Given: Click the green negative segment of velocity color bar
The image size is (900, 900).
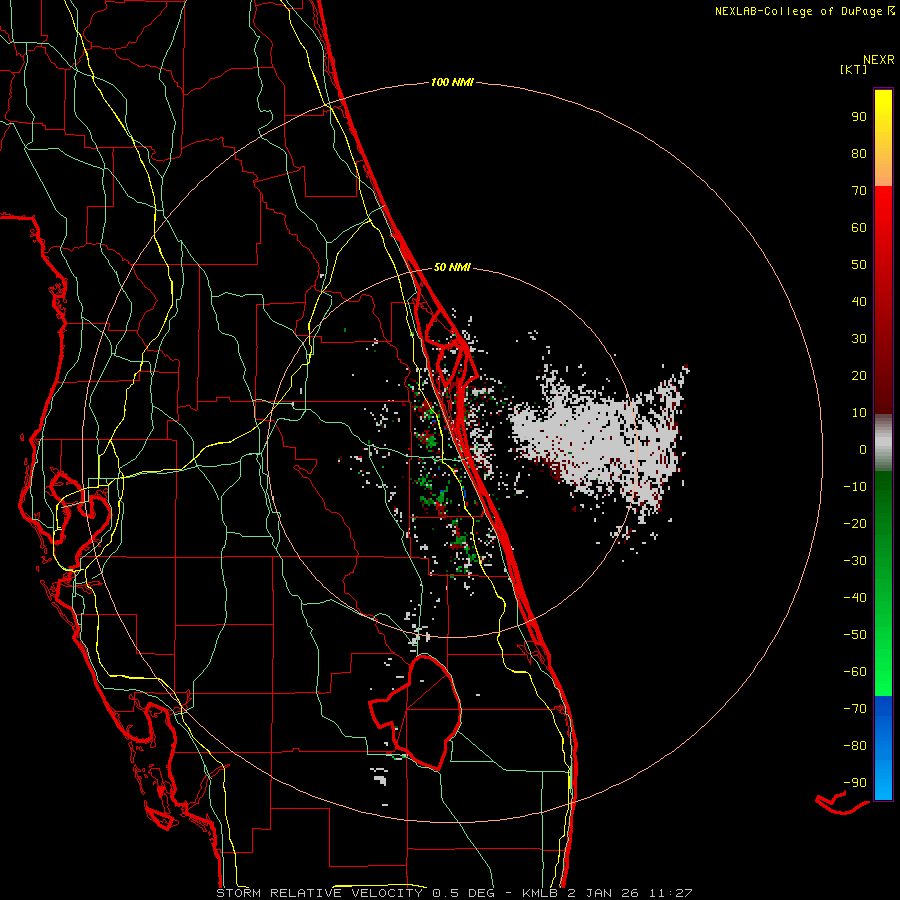Looking at the screenshot, I should [x=883, y=584].
